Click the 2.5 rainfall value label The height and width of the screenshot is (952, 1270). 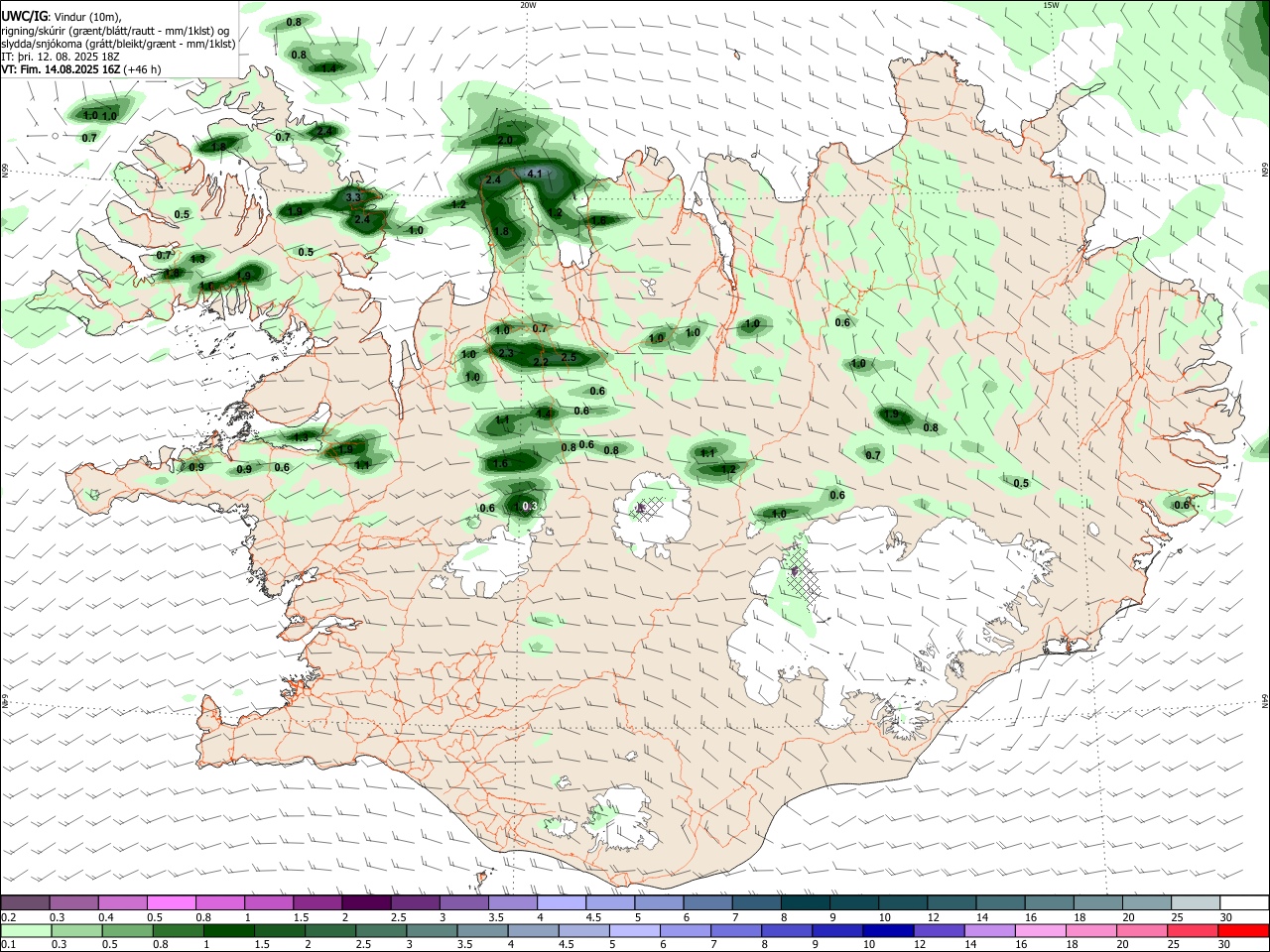coord(569,357)
